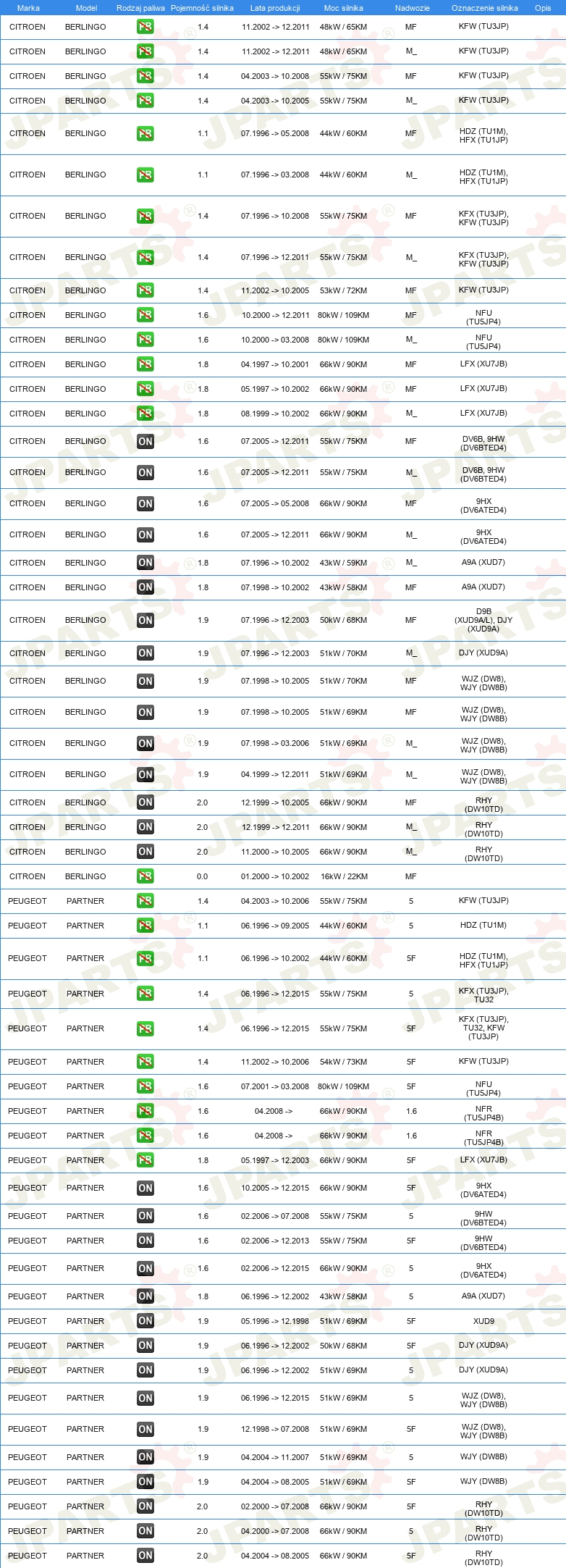Click ON icon in Partner 02.2006 -> 07.2008 row
Viewport: 566px width, 1568px height.
coord(145,1216)
